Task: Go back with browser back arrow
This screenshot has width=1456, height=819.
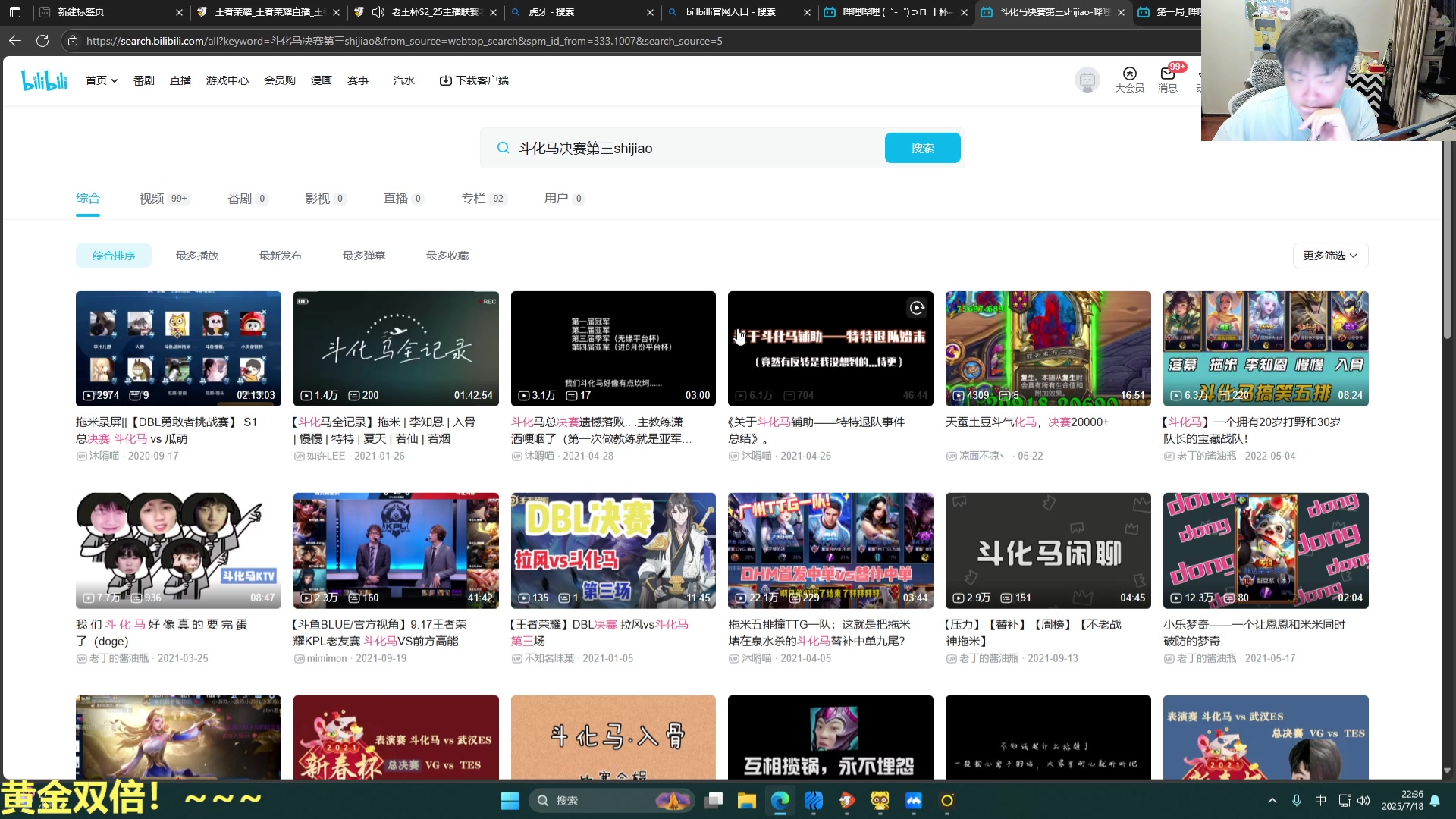Action: click(x=15, y=41)
